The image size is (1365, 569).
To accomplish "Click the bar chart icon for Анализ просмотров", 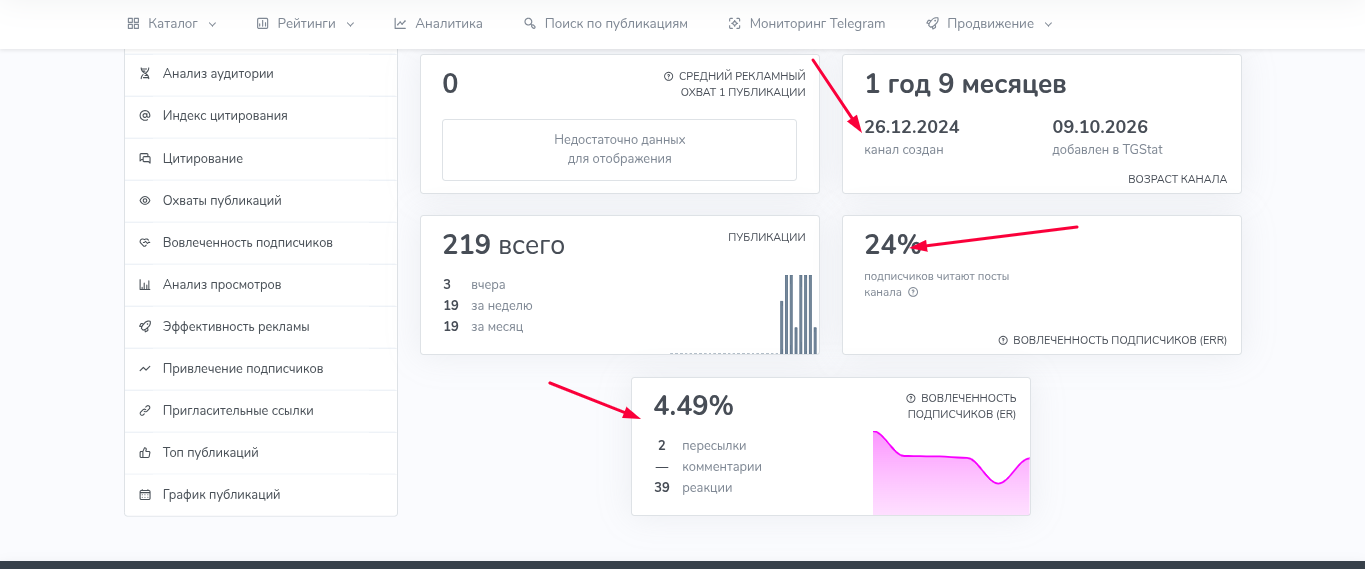I will click(x=144, y=284).
